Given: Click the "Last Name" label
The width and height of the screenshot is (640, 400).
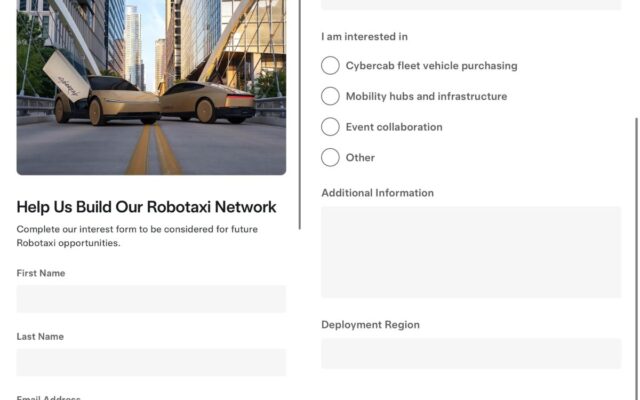Looking at the screenshot, I should (40, 336).
